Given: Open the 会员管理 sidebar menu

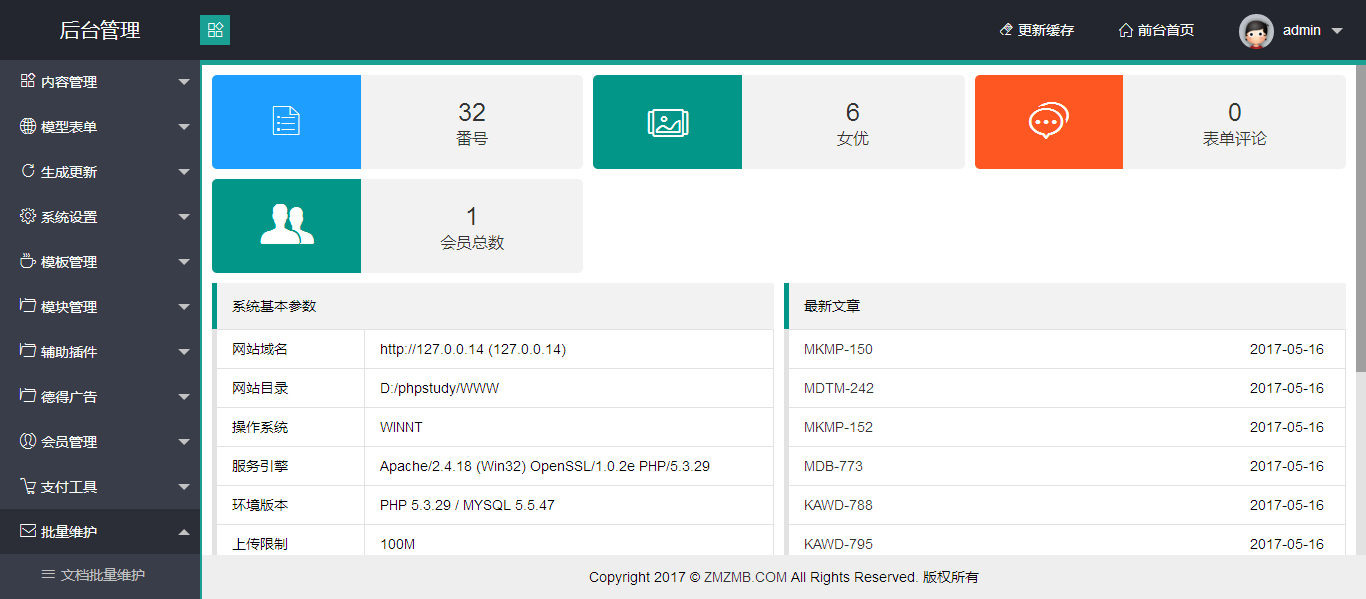Looking at the screenshot, I should pyautogui.click(x=100, y=442).
